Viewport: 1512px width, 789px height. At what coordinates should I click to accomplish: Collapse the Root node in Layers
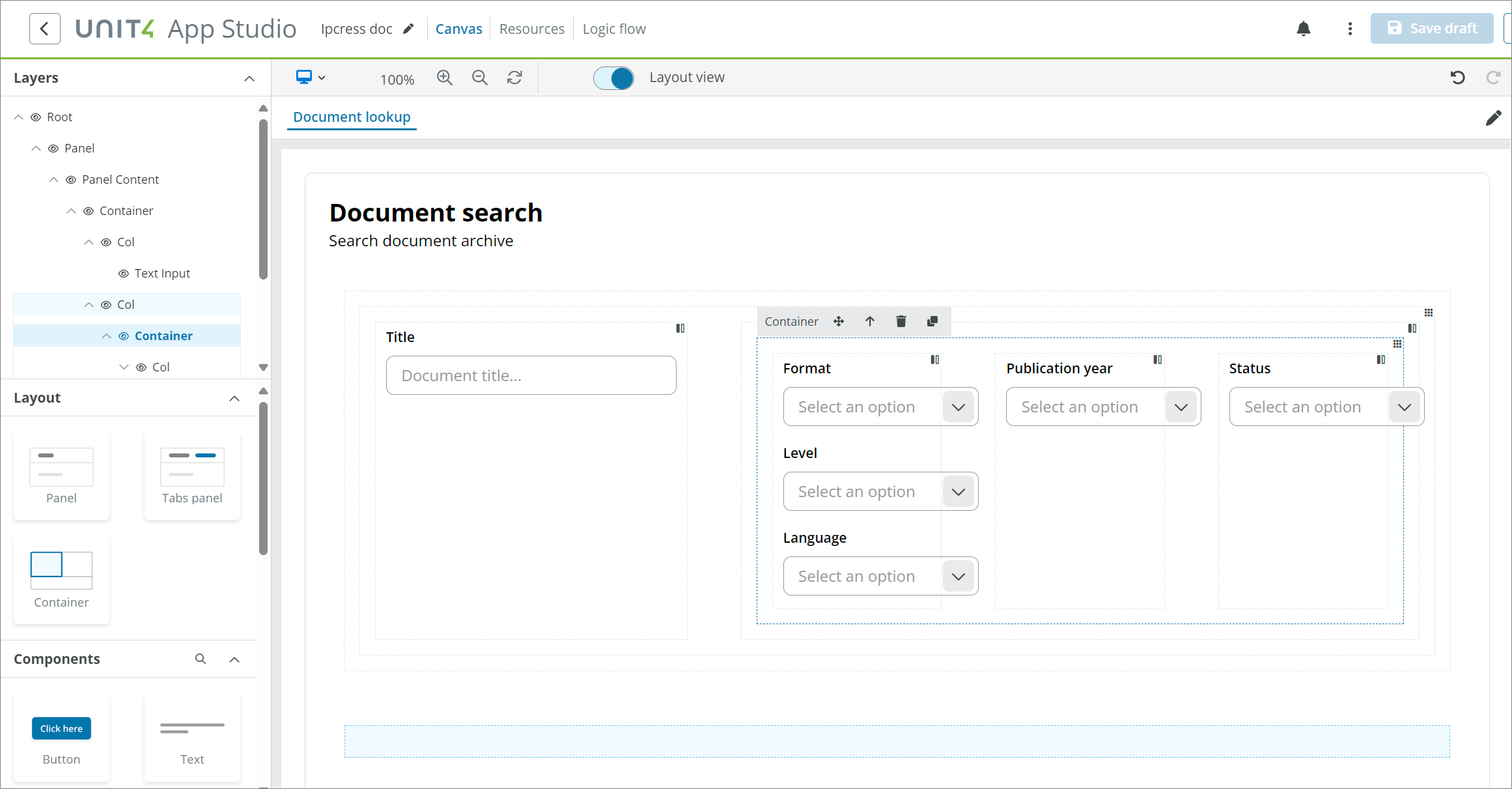click(x=18, y=117)
